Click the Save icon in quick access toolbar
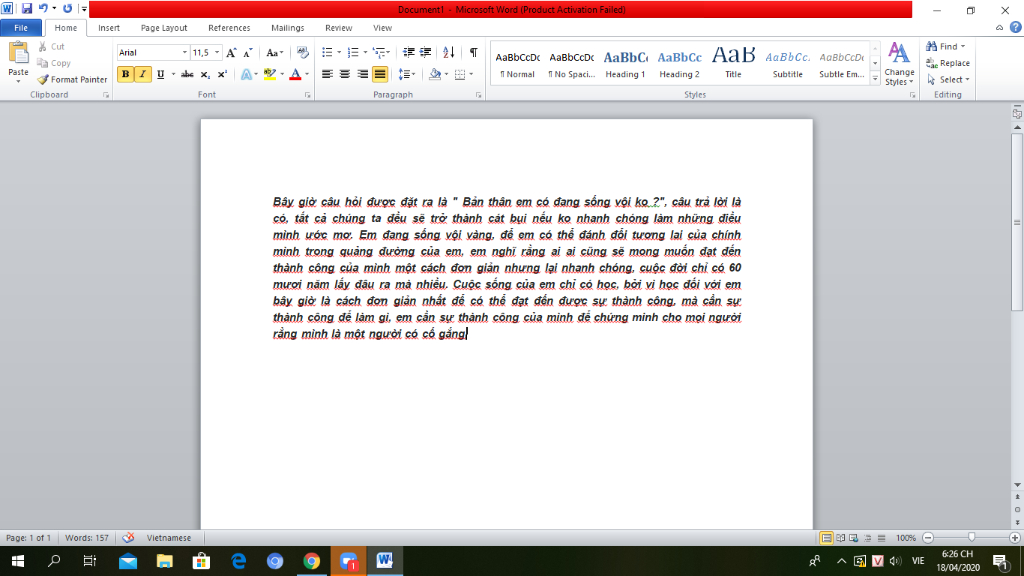The image size is (1024, 576). 27,9
